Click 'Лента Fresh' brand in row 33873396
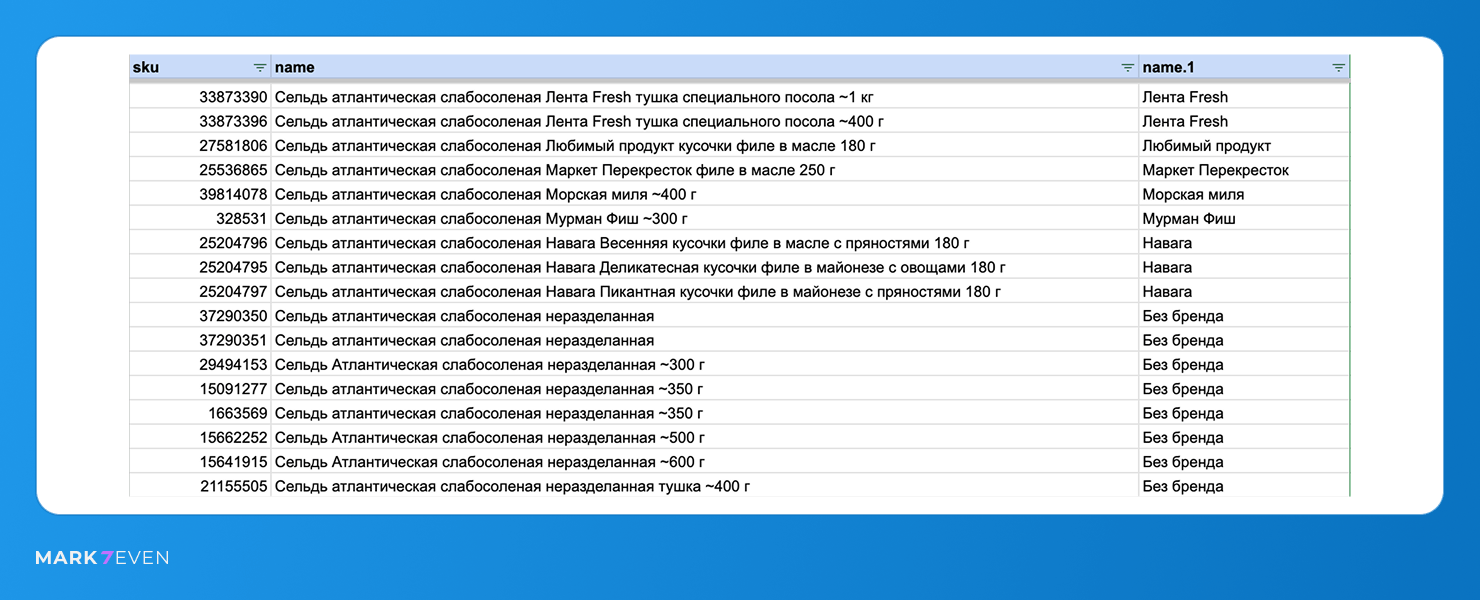 click(1245, 121)
